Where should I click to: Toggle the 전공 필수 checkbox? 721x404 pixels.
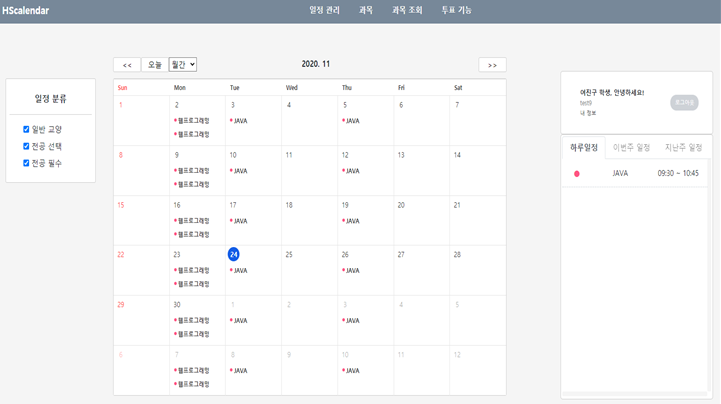point(26,163)
